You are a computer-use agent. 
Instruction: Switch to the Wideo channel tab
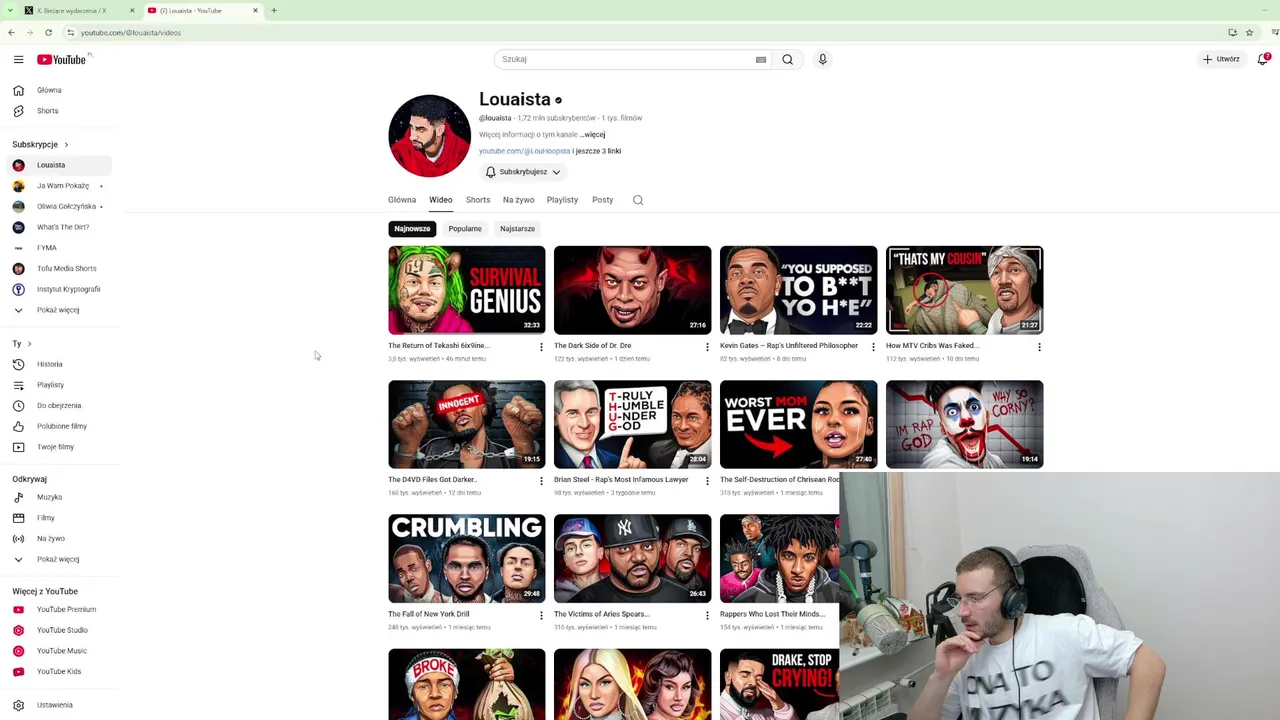click(x=441, y=200)
